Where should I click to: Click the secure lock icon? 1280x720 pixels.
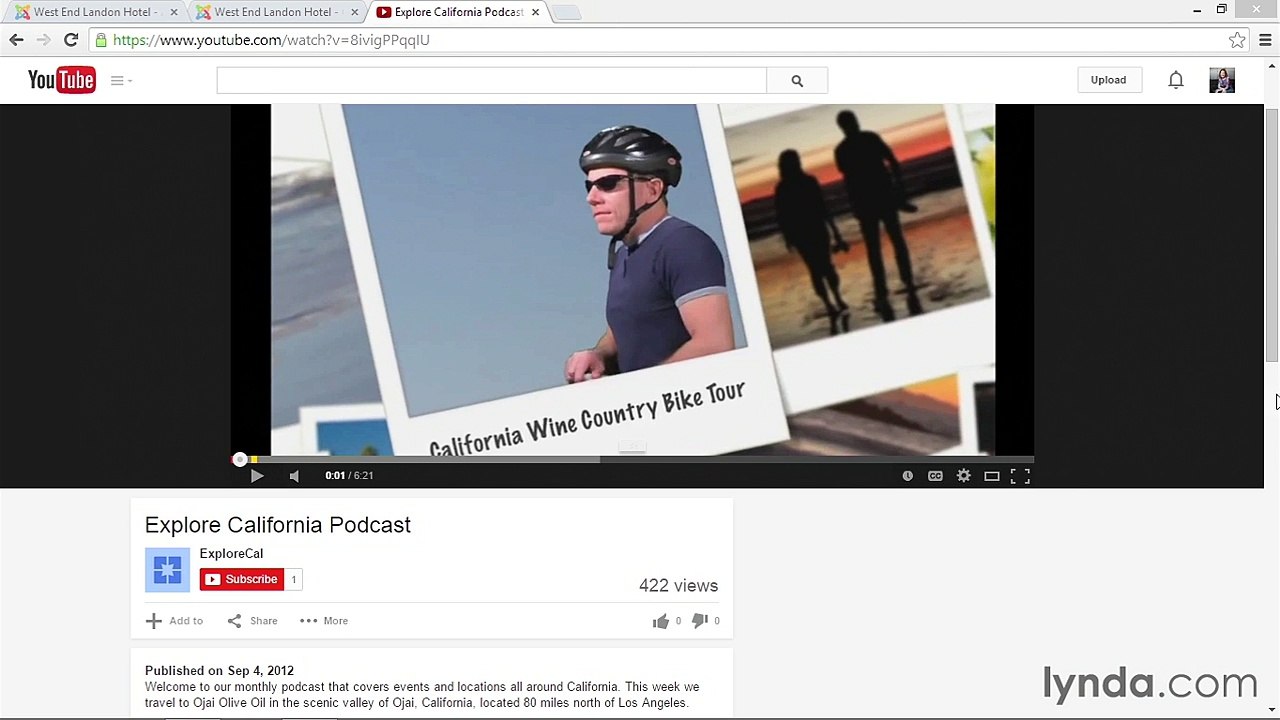click(x=101, y=40)
